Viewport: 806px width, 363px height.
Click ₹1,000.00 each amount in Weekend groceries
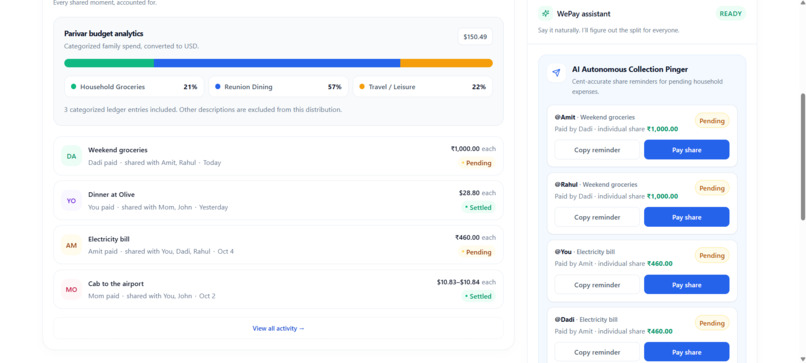click(x=473, y=149)
